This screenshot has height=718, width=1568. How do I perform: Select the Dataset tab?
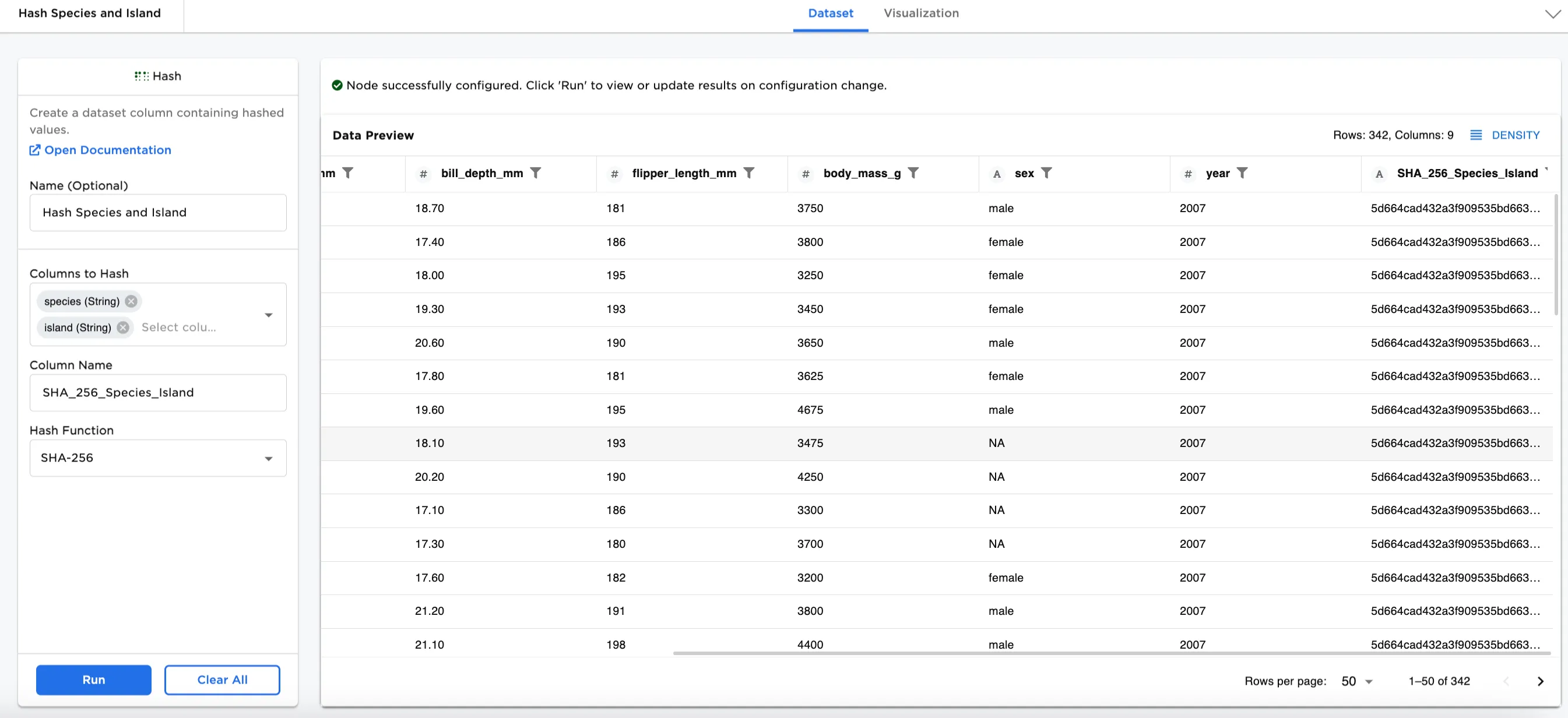(830, 13)
